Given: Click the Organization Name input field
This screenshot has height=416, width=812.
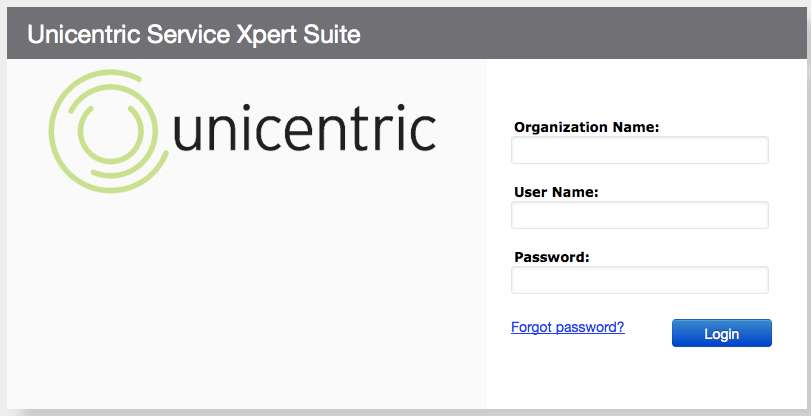Looking at the screenshot, I should [x=640, y=150].
